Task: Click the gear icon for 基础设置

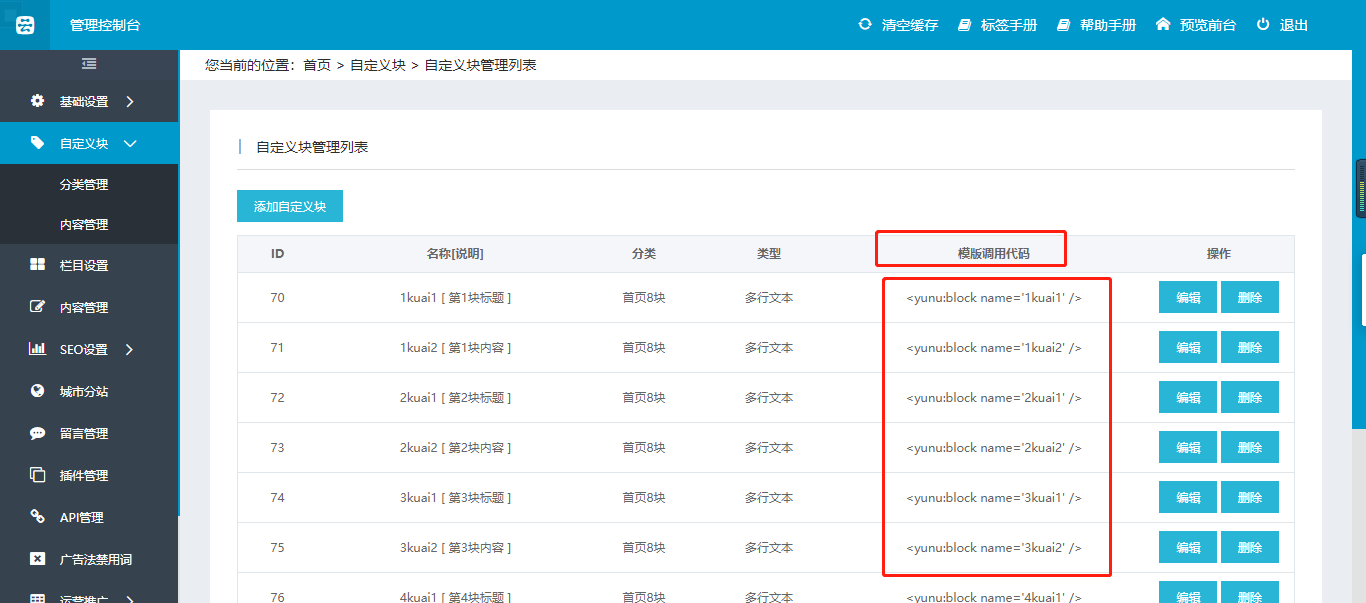Action: tap(37, 101)
